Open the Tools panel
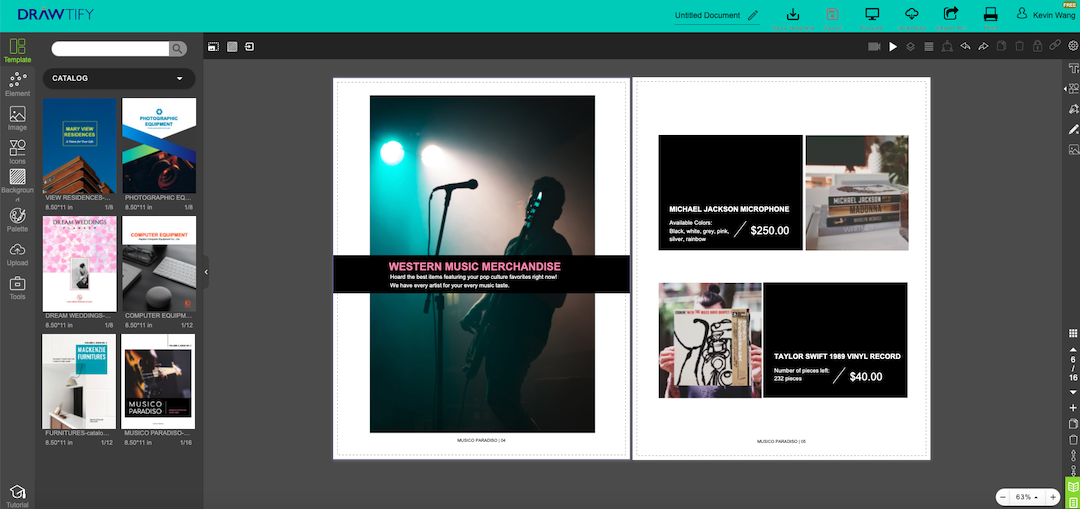1080x509 pixels. coord(17,288)
